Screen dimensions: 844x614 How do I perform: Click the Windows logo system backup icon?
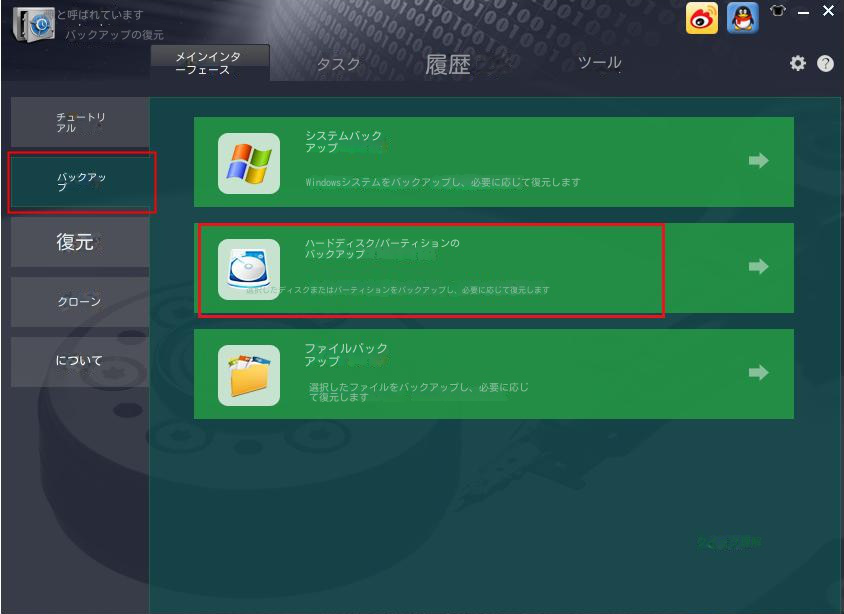tap(249, 164)
